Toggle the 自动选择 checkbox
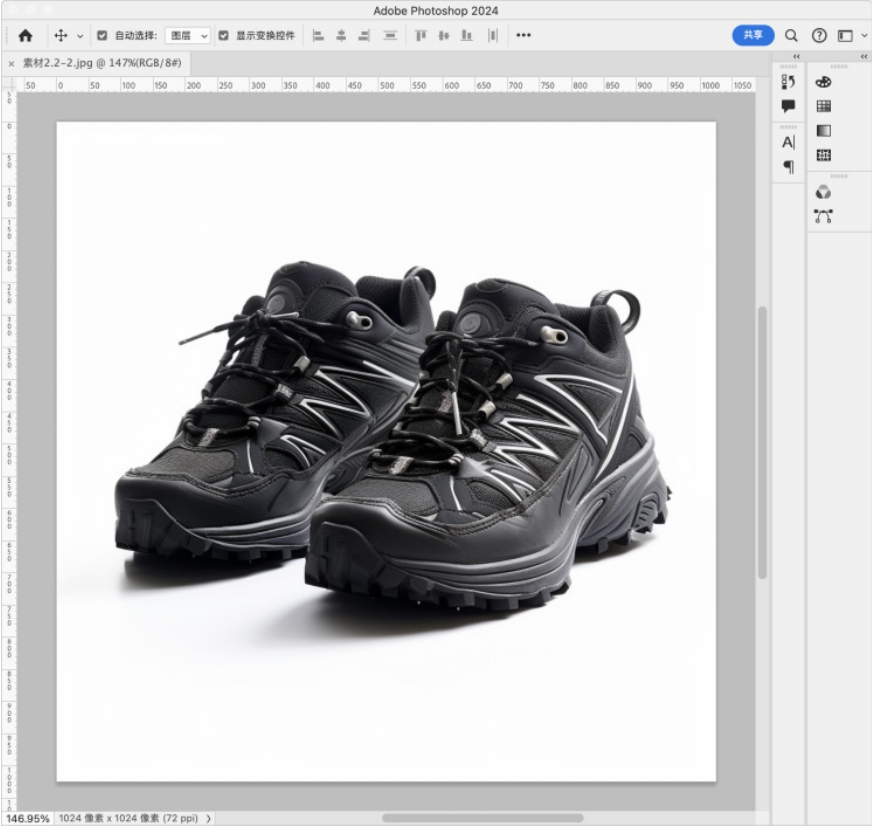The width and height of the screenshot is (872, 827). [102, 35]
